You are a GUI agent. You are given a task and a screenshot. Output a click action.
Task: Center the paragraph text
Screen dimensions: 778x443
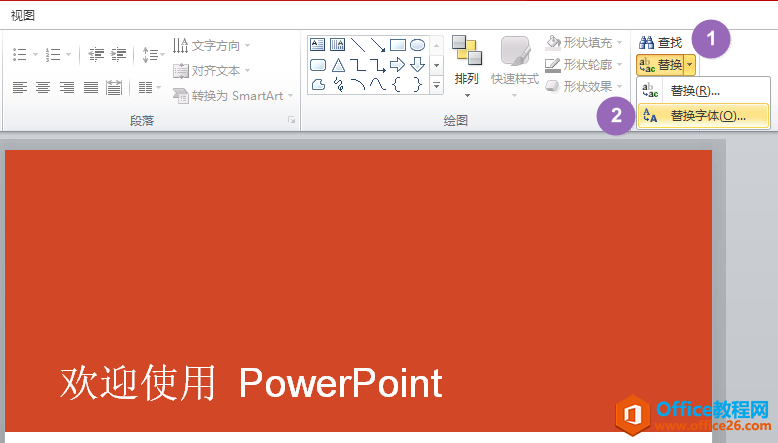43,88
